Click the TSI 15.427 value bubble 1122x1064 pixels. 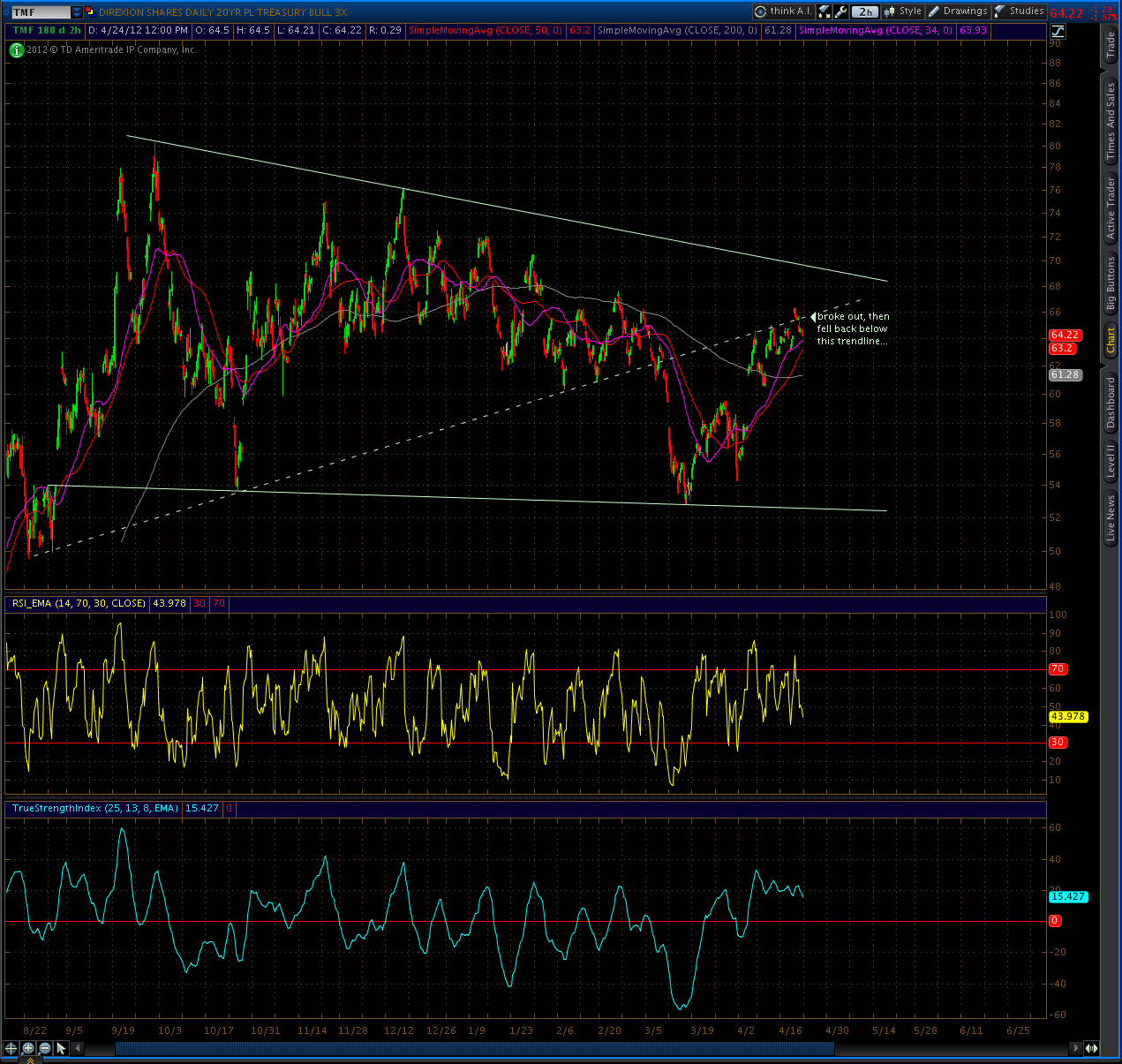(1068, 897)
